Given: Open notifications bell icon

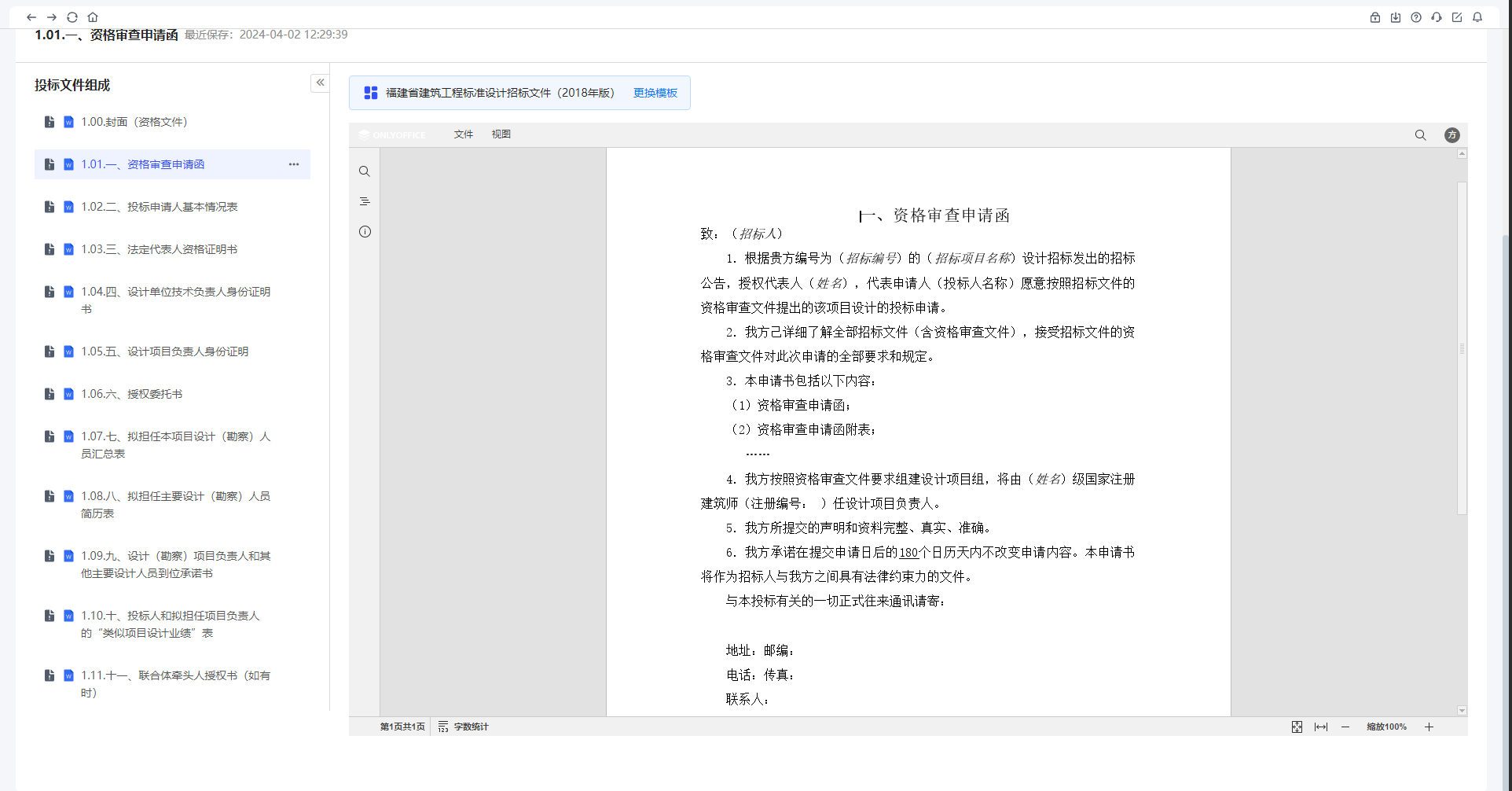Looking at the screenshot, I should pyautogui.click(x=1477, y=17).
